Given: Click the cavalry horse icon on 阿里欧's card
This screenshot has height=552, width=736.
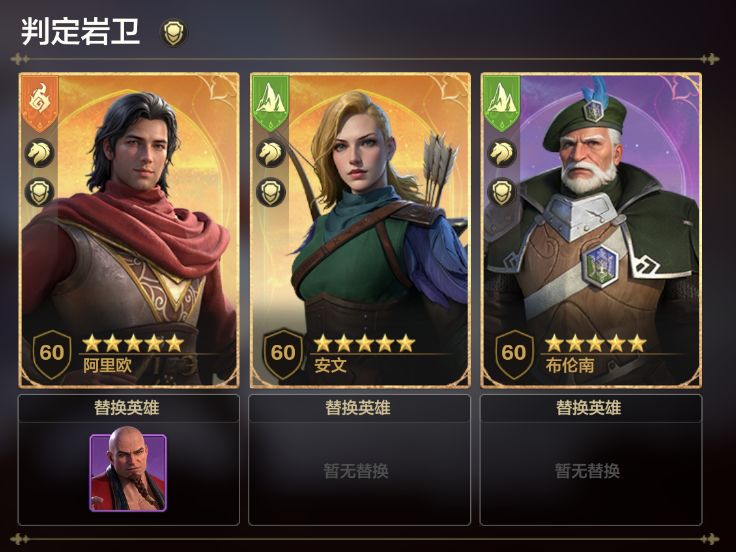Looking at the screenshot, I should pyautogui.click(x=40, y=153).
